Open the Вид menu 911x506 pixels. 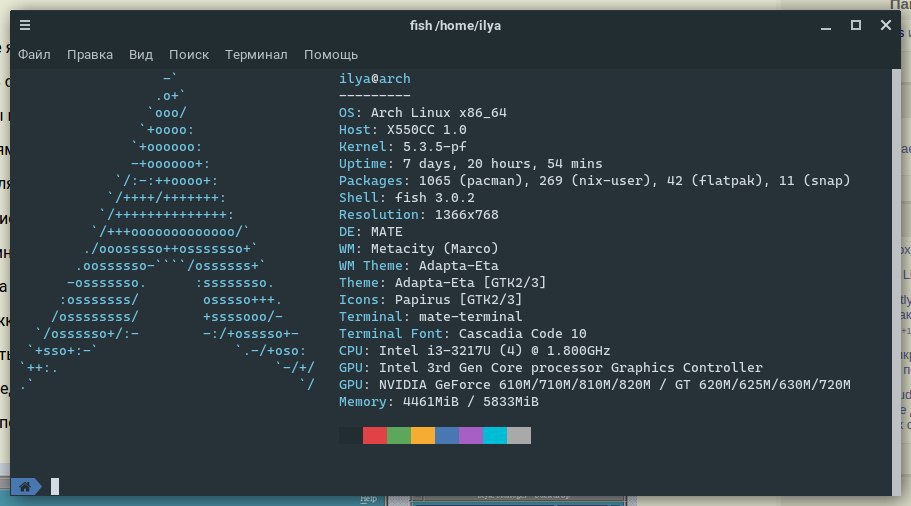(141, 55)
